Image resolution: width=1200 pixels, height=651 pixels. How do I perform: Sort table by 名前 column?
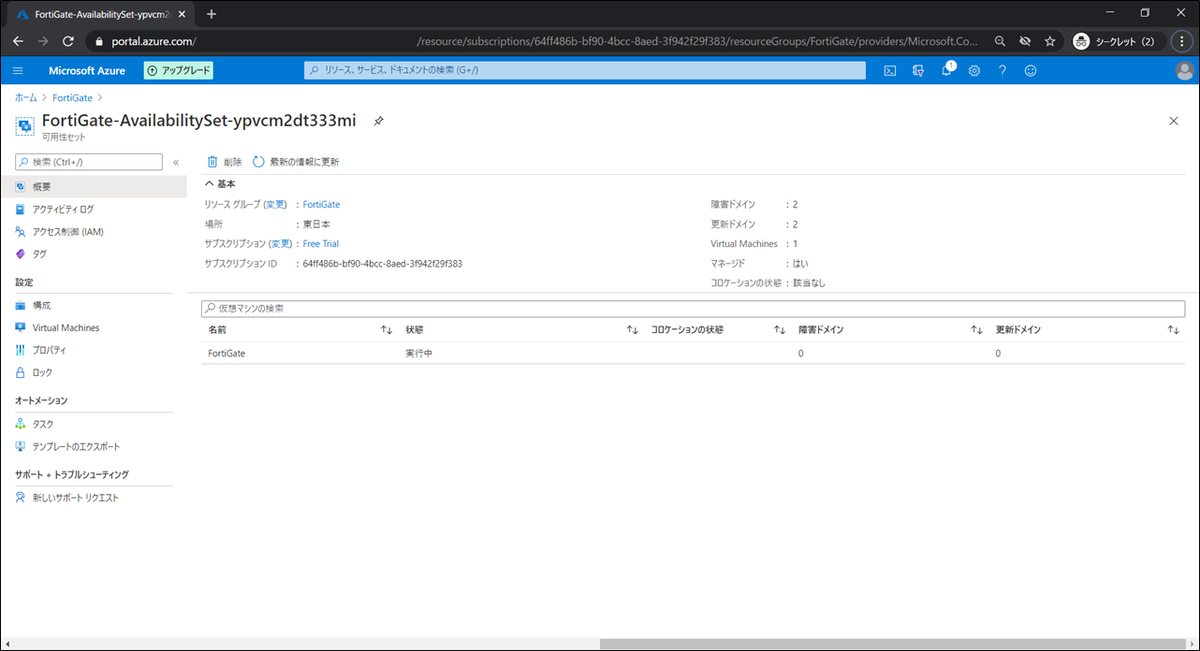pos(386,330)
